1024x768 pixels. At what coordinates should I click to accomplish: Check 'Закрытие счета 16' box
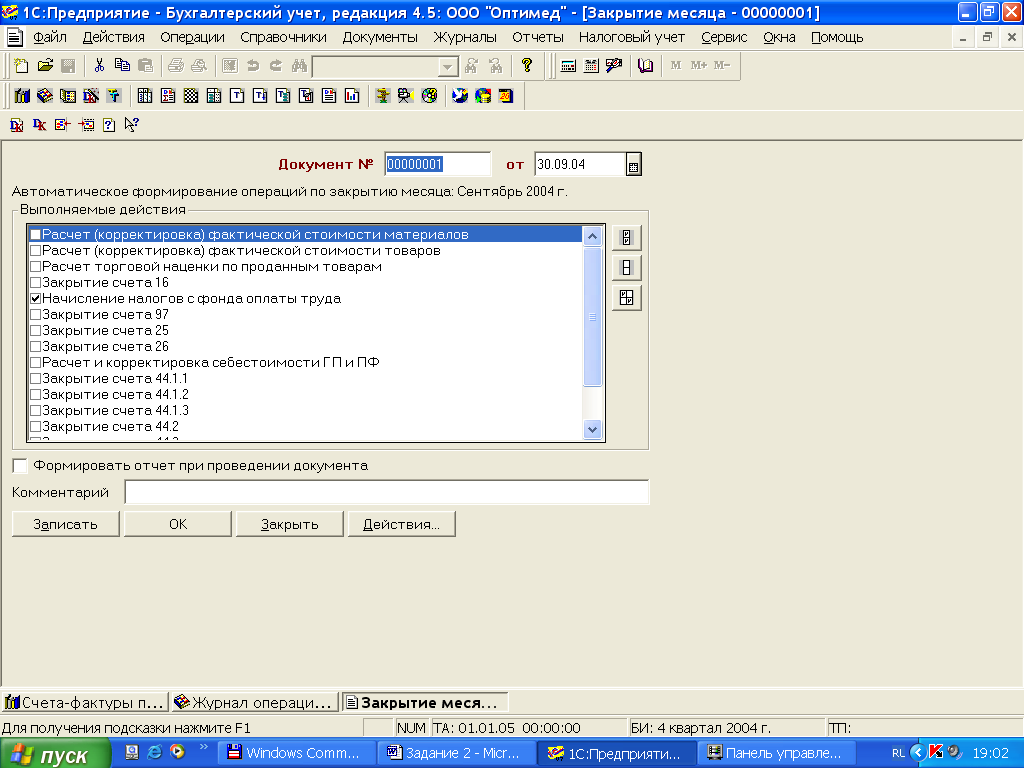coord(36,283)
